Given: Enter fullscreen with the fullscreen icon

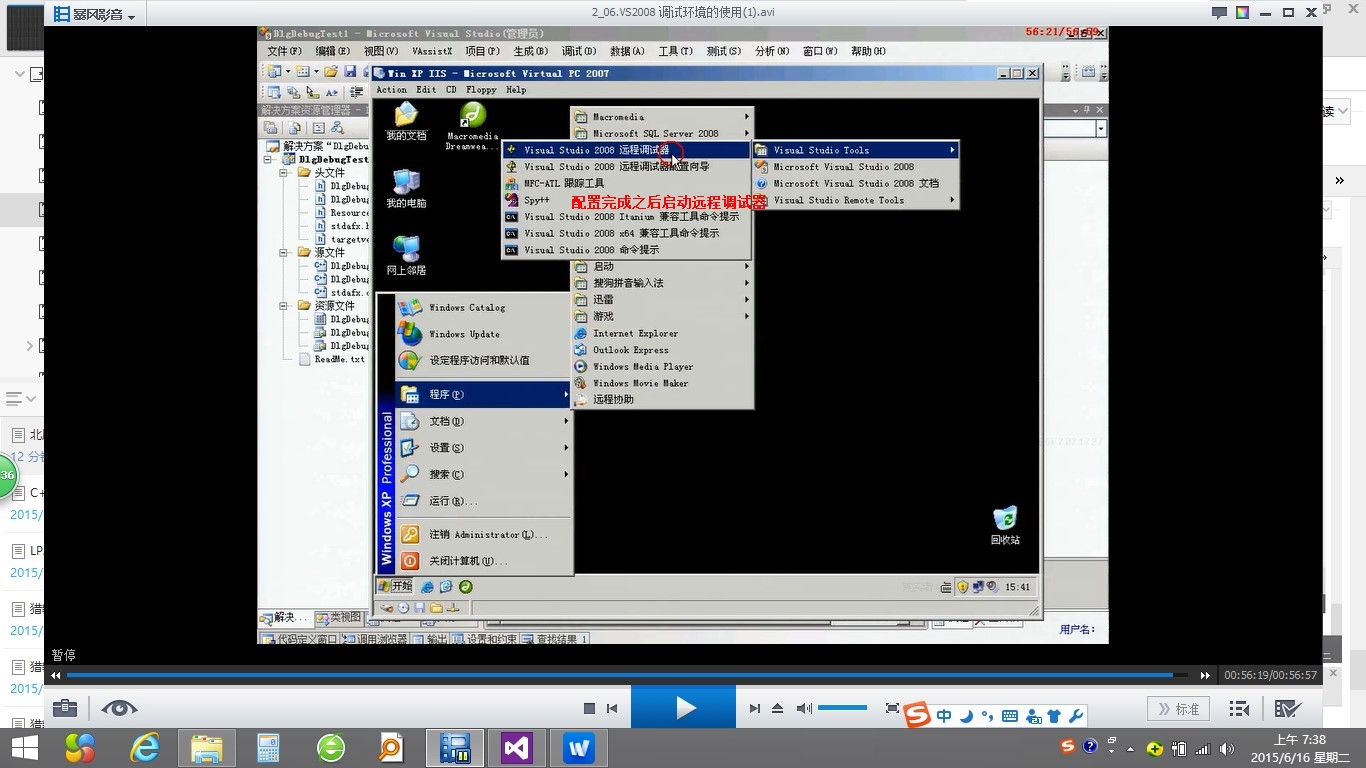Looking at the screenshot, I should [893, 708].
